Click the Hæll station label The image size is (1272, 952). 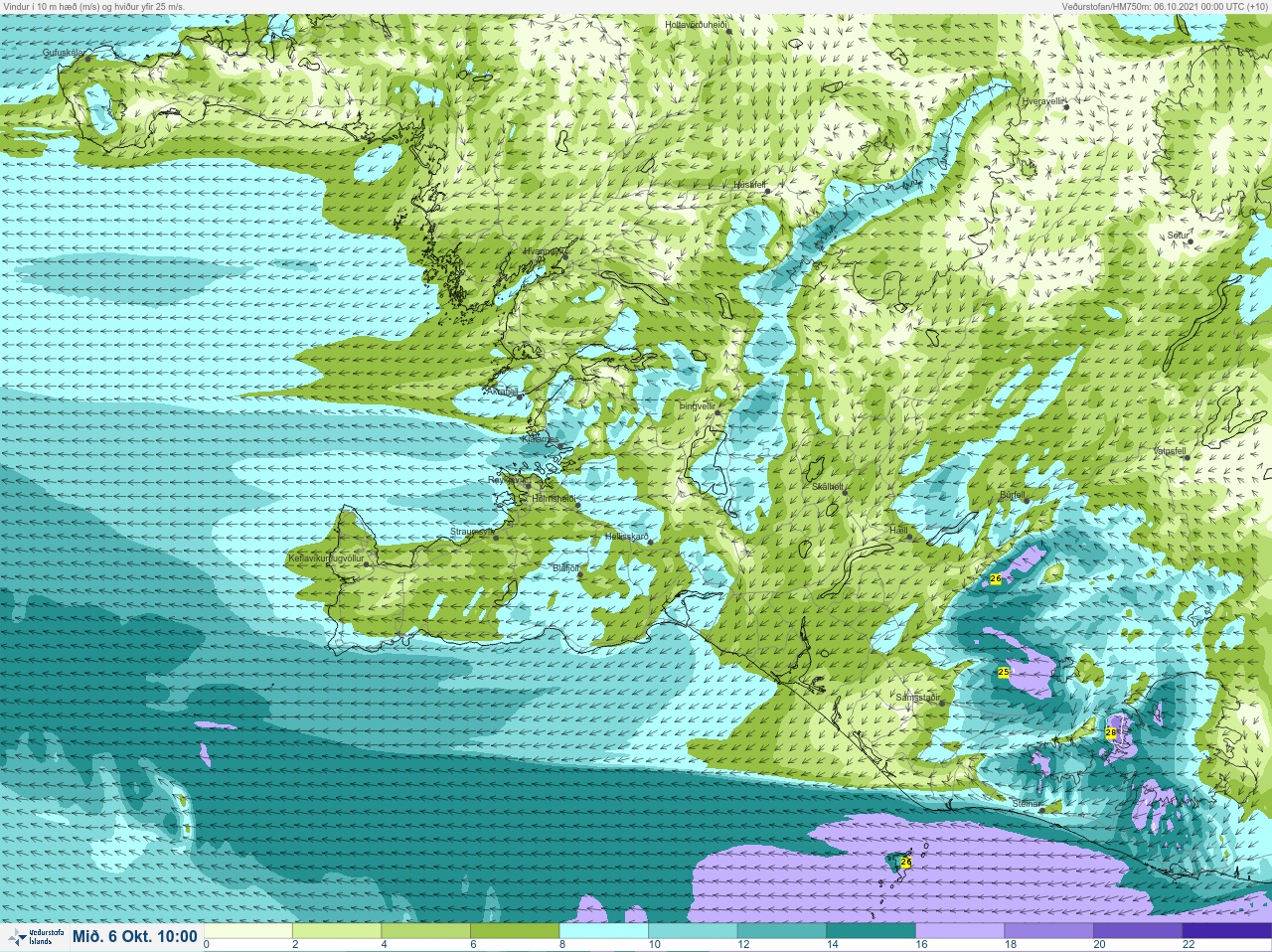898,531
